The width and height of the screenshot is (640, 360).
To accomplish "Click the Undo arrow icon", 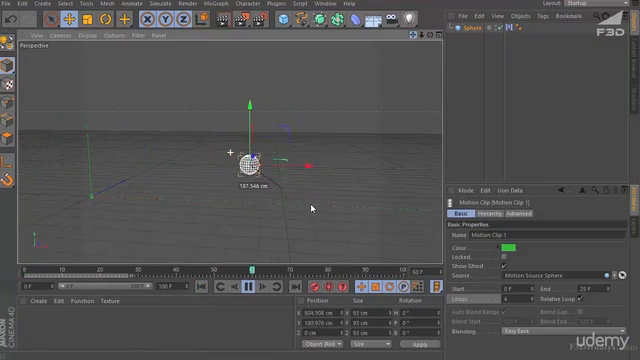I will [x=11, y=19].
